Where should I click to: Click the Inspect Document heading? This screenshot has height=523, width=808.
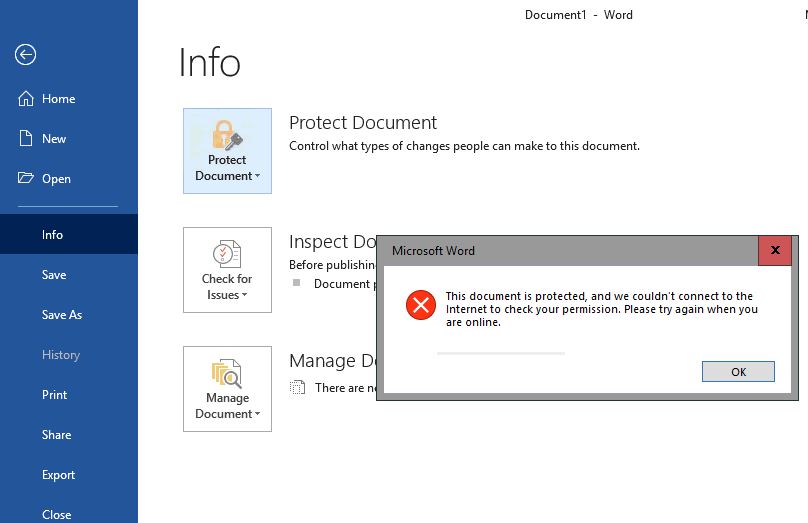click(x=333, y=242)
